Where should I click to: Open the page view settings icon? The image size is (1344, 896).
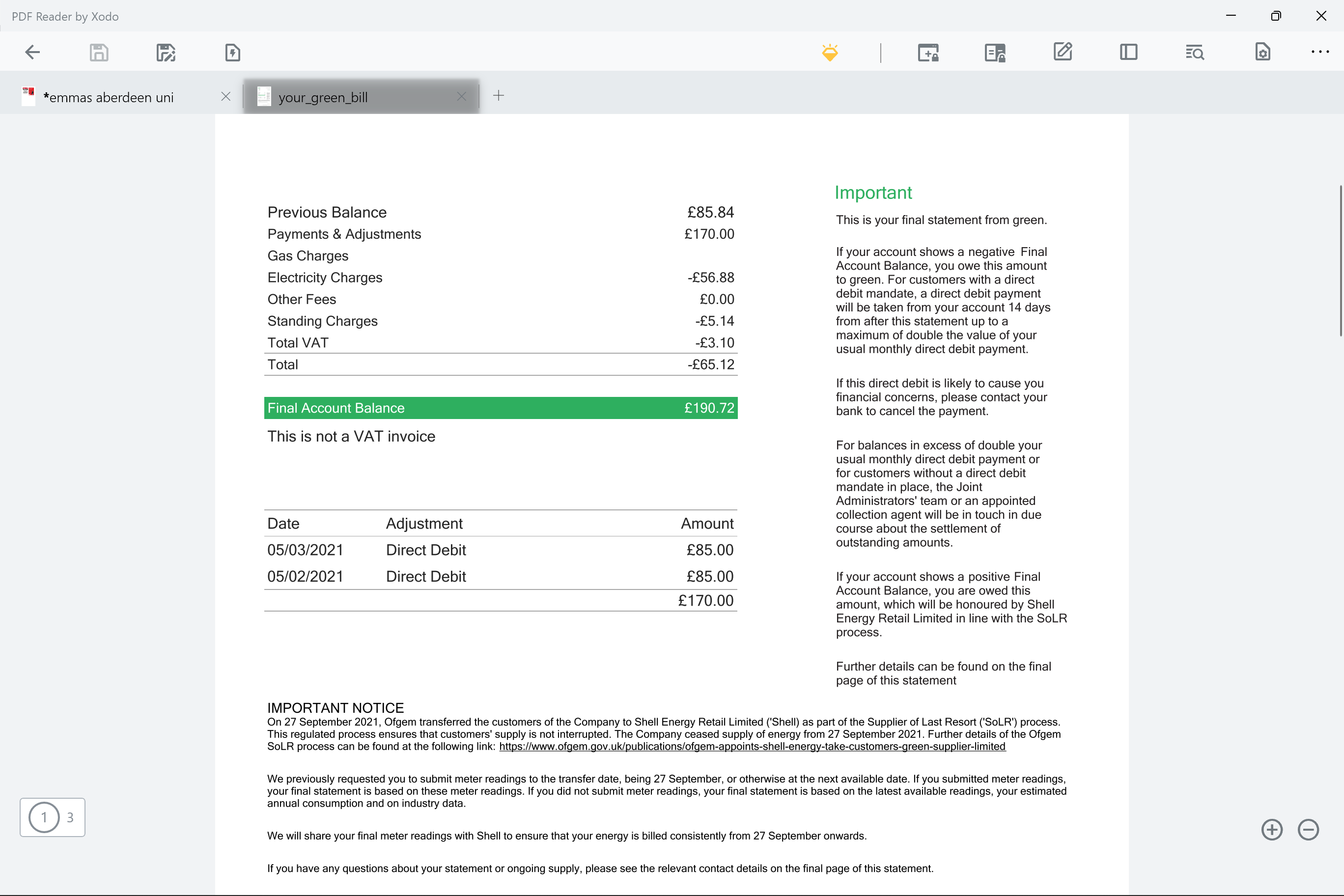click(1262, 52)
